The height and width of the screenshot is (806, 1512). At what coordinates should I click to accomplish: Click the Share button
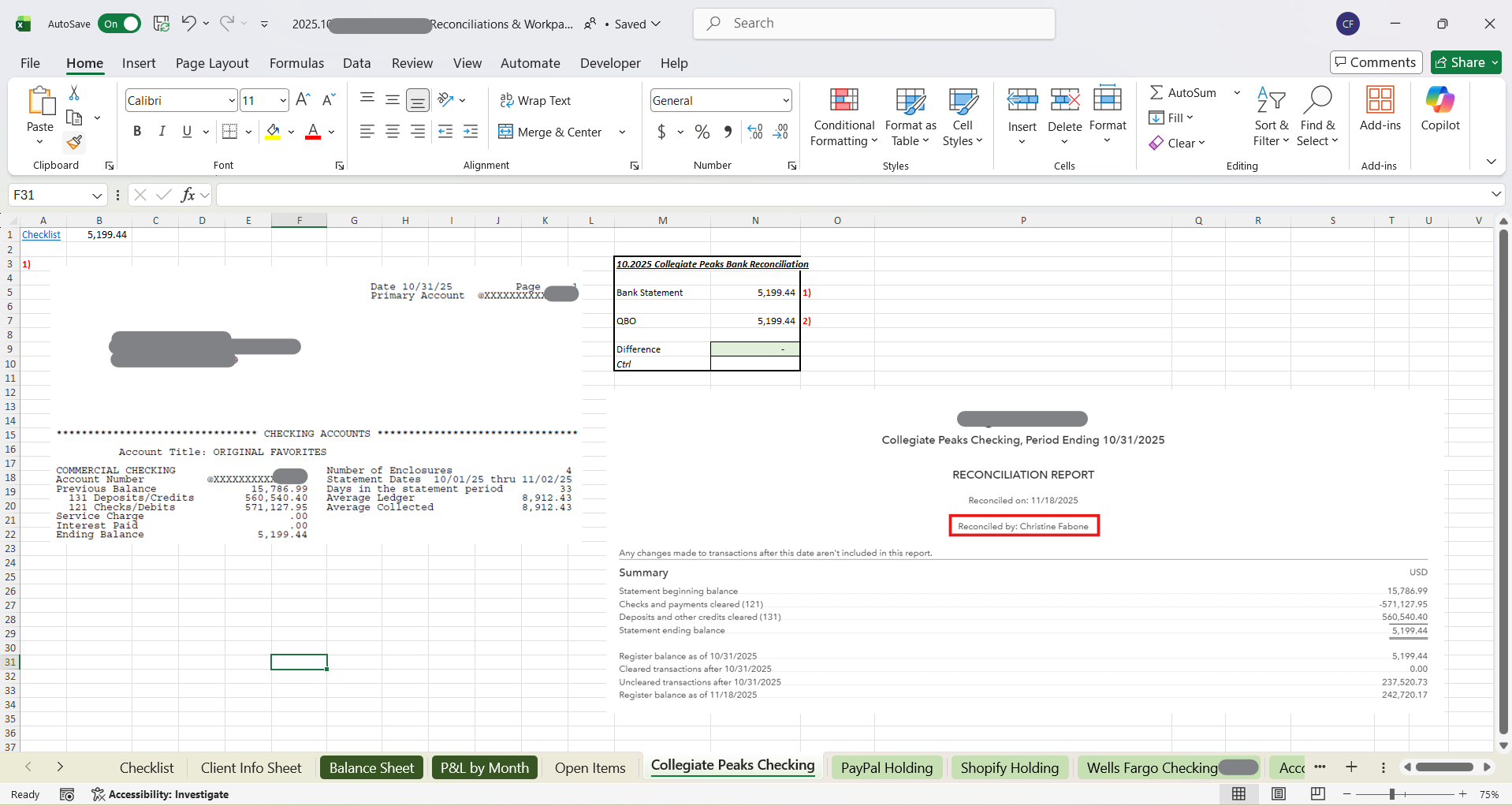(1465, 62)
